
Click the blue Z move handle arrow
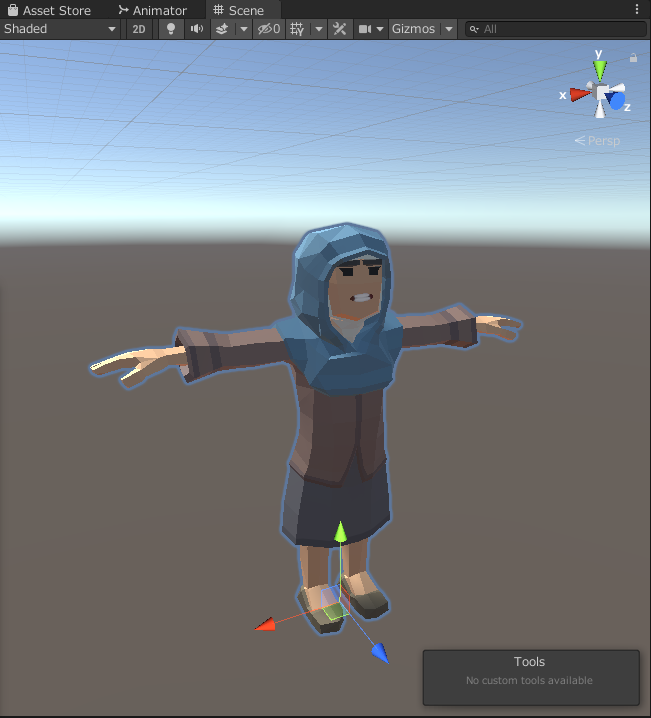380,653
